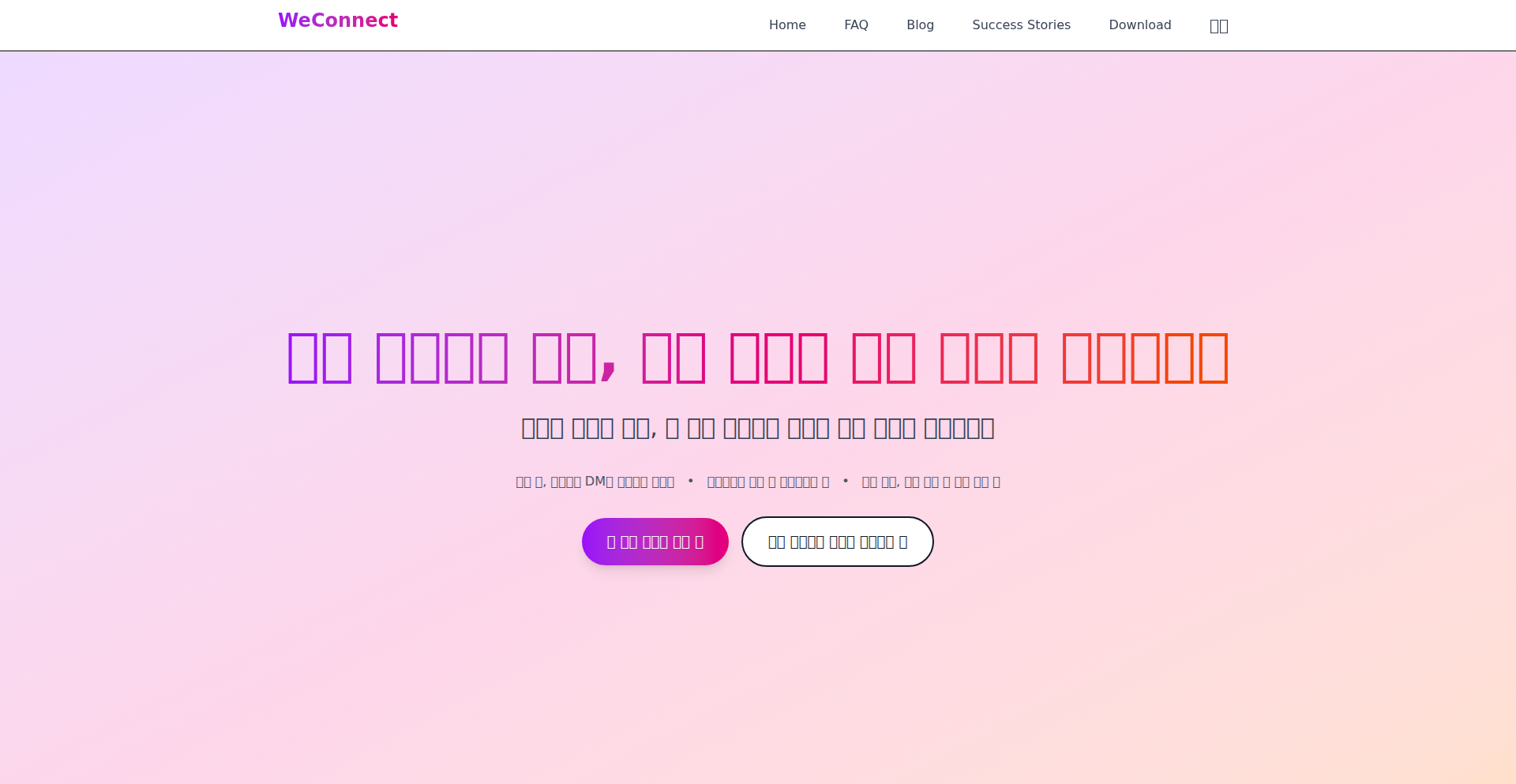1516x784 pixels.
Task: Go to the Home page
Action: click(787, 25)
